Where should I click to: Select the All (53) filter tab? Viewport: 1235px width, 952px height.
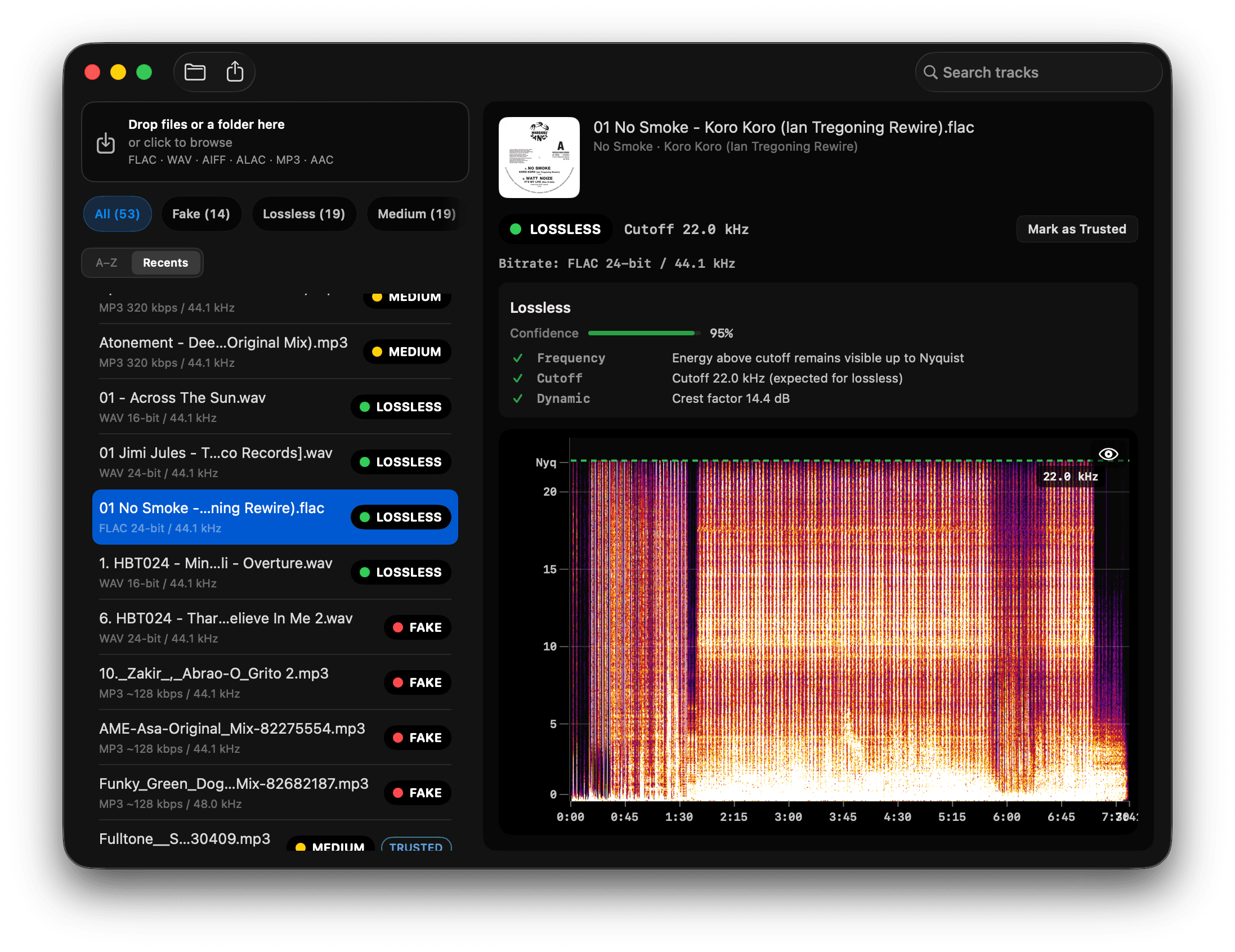pyautogui.click(x=117, y=214)
